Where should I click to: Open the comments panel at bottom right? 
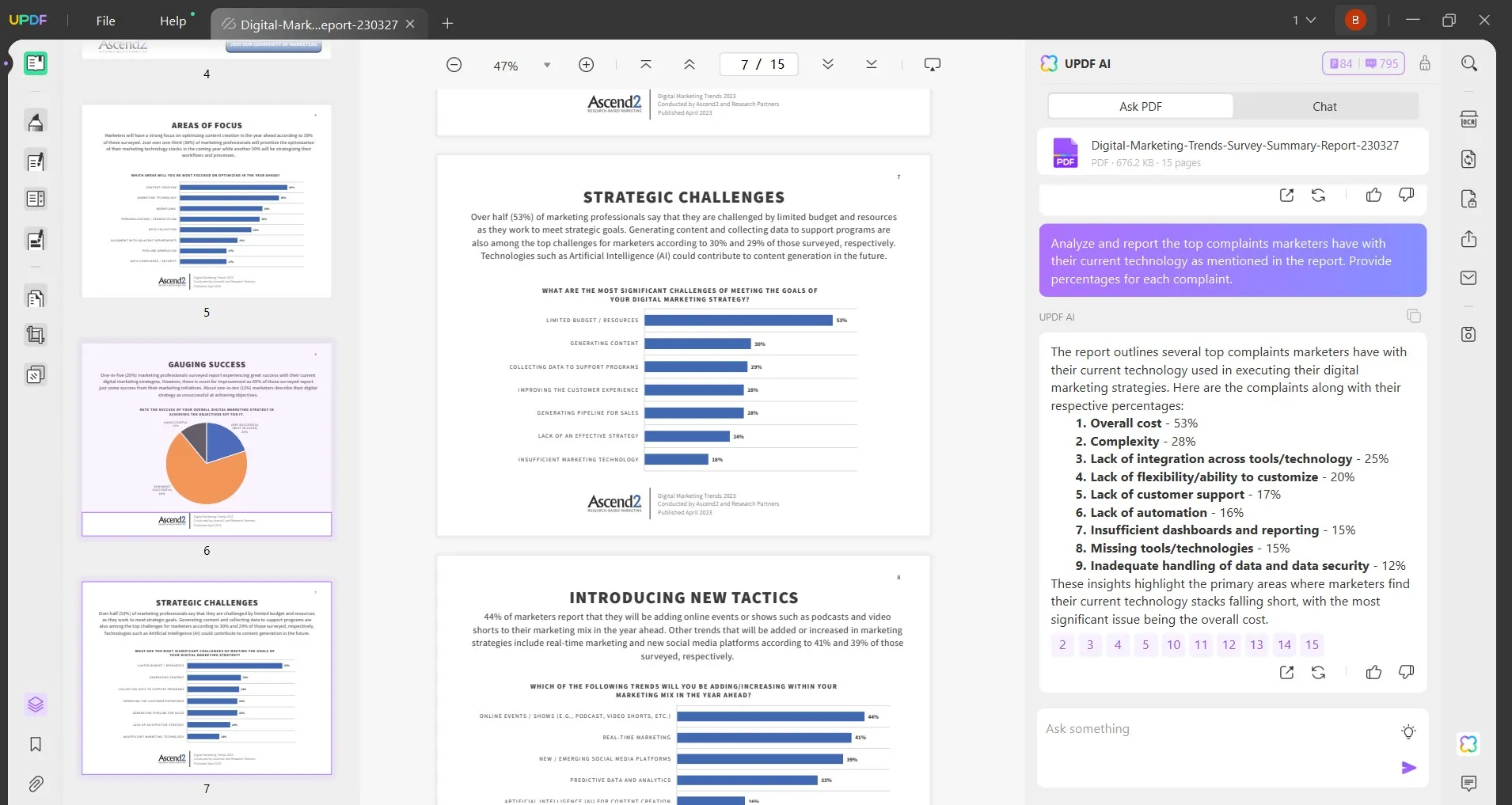(x=1469, y=784)
